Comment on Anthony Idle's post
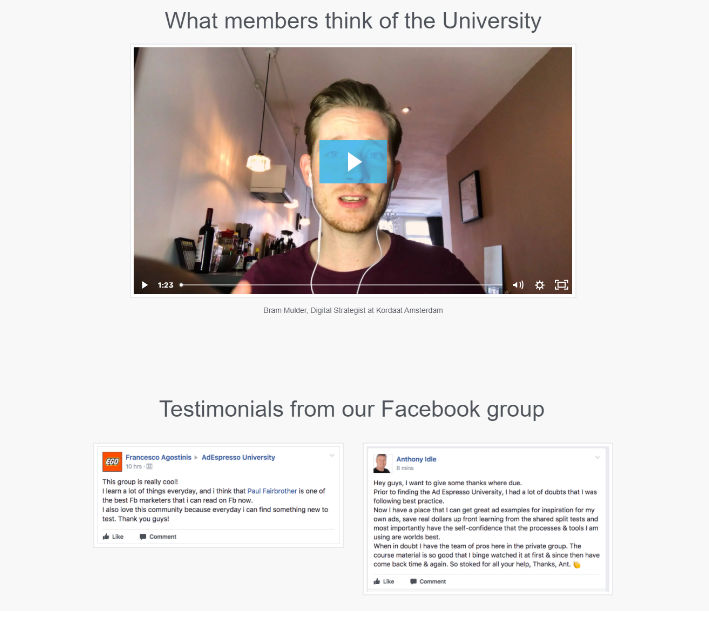Viewport: 709px width, 619px height. (428, 581)
